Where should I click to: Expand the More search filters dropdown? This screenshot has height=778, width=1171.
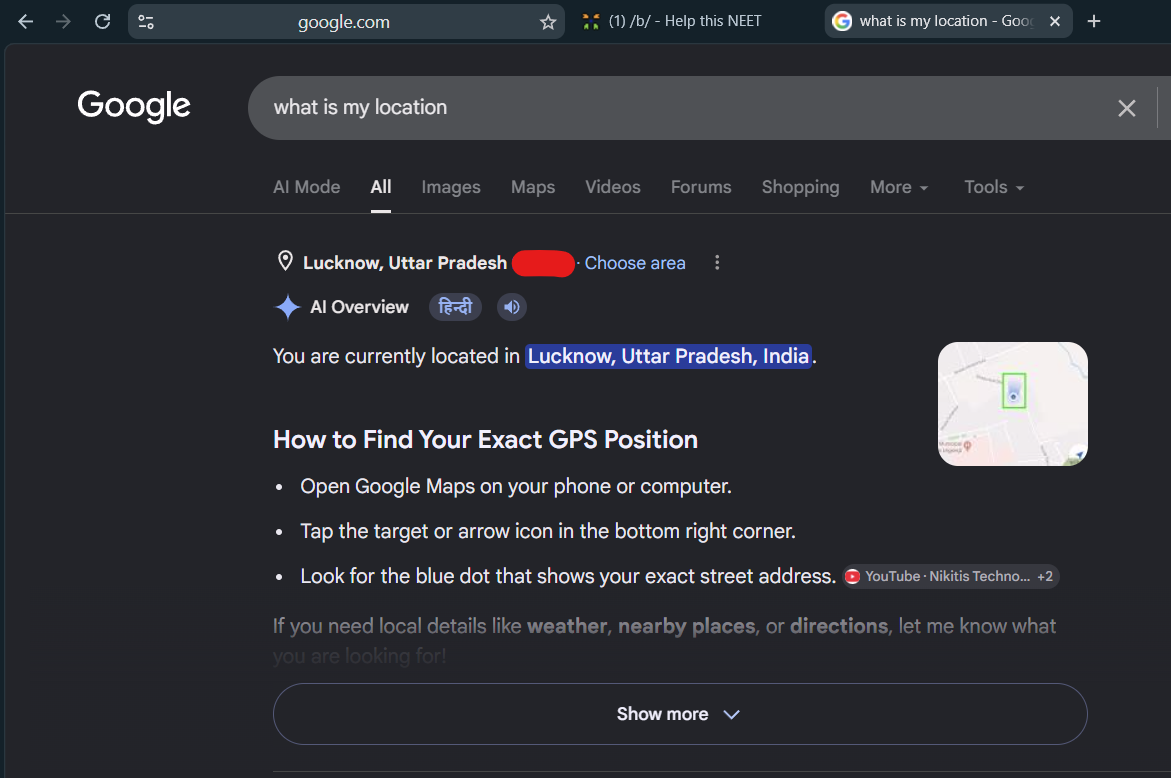(x=898, y=187)
